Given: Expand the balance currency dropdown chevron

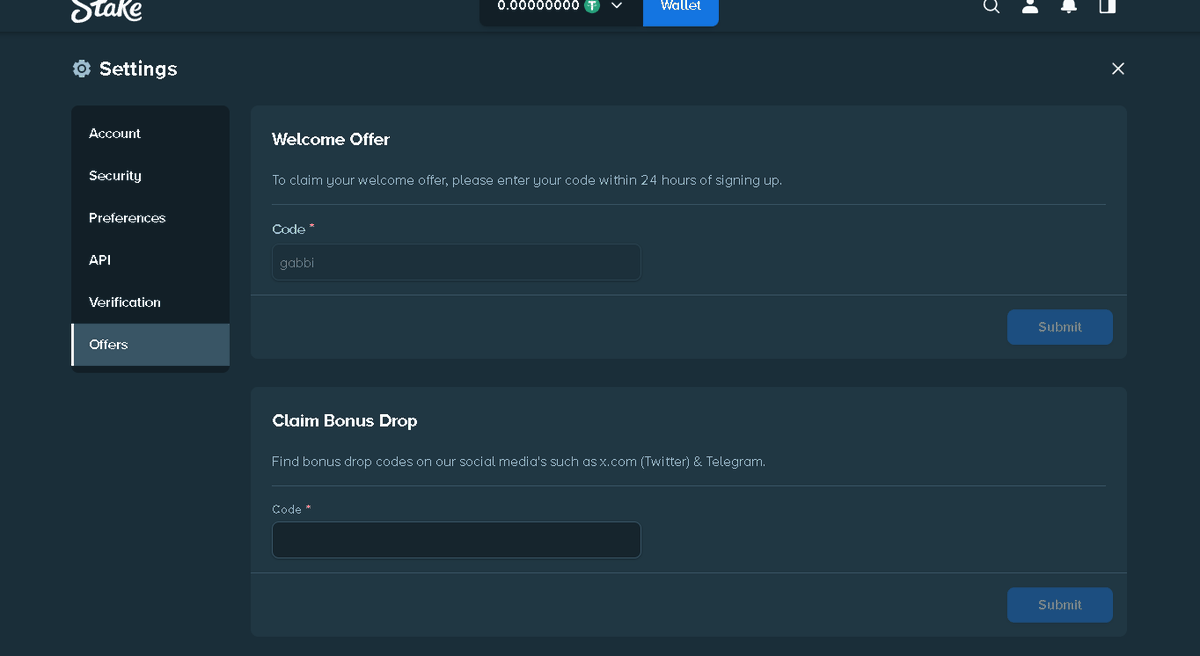Looking at the screenshot, I should click(x=616, y=6).
